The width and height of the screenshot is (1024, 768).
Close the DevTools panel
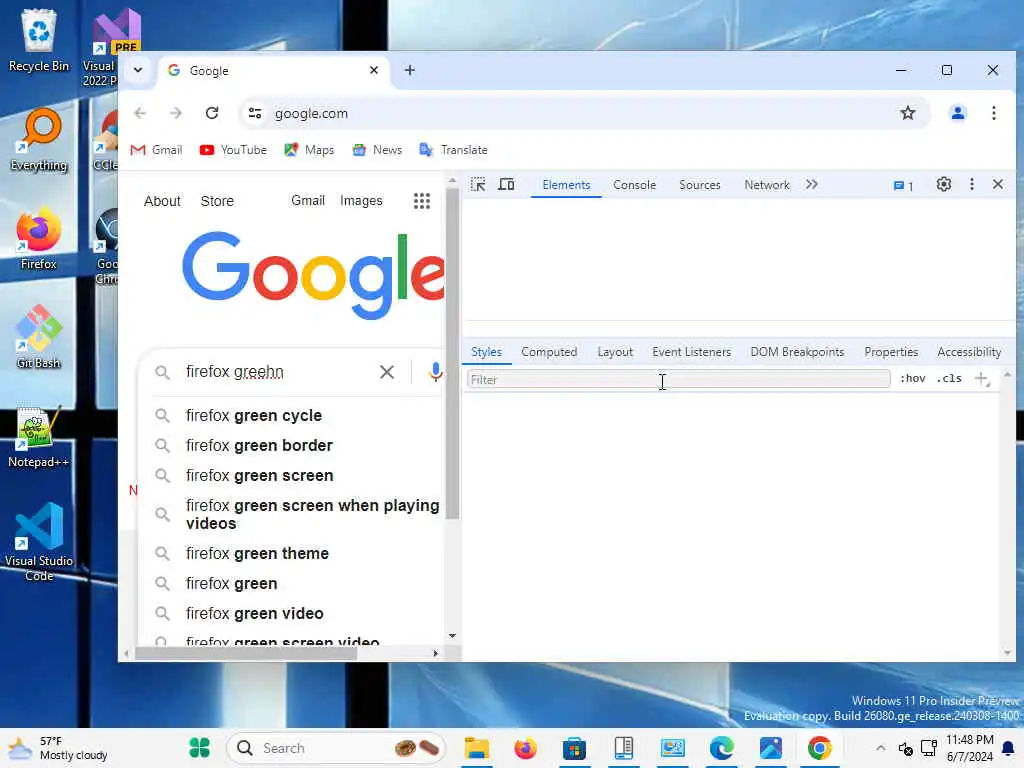[x=998, y=185]
